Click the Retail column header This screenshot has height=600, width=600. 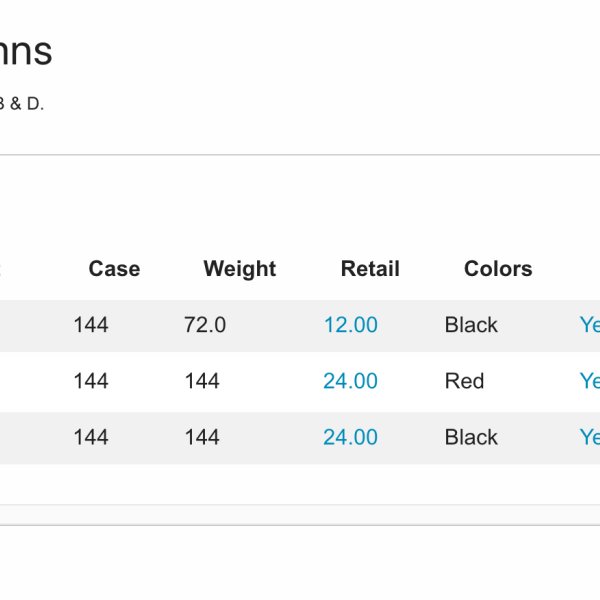(x=370, y=269)
